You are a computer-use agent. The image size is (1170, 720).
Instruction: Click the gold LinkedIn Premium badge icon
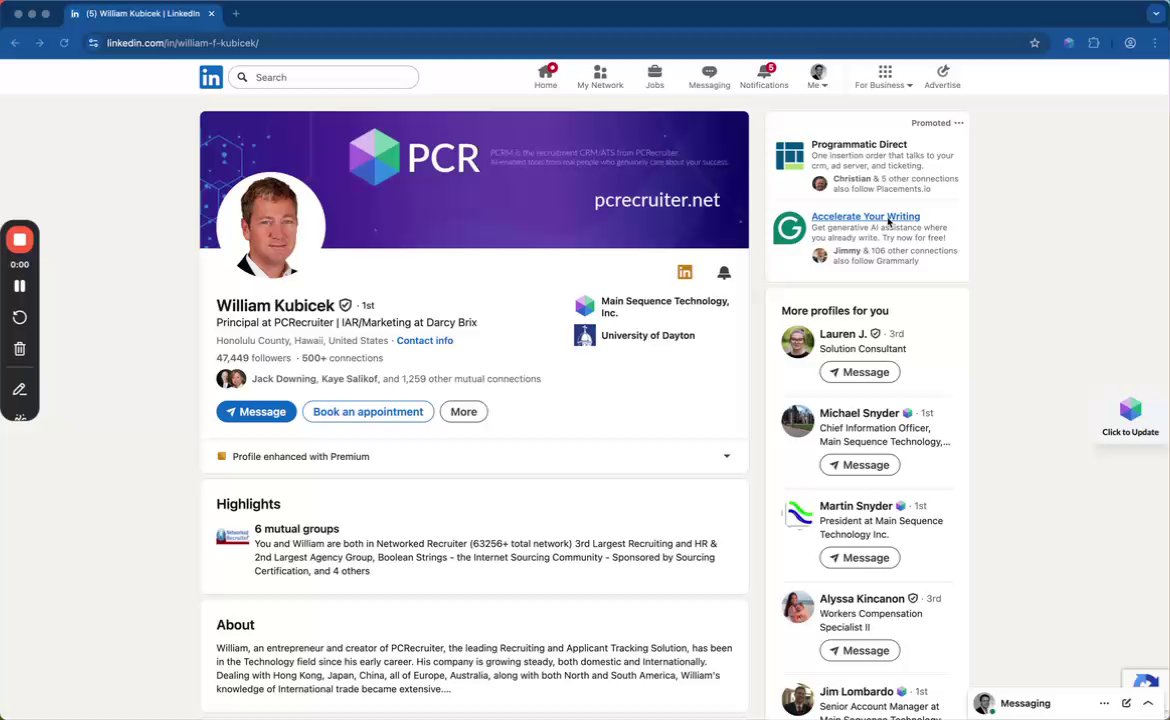[x=685, y=272]
